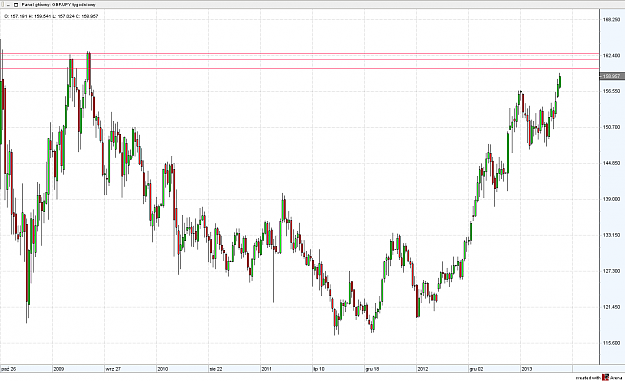Image resolution: width=625 pixels, height=381 pixels.
Task: Click the 'gru 18' date label
Action: coord(372,369)
